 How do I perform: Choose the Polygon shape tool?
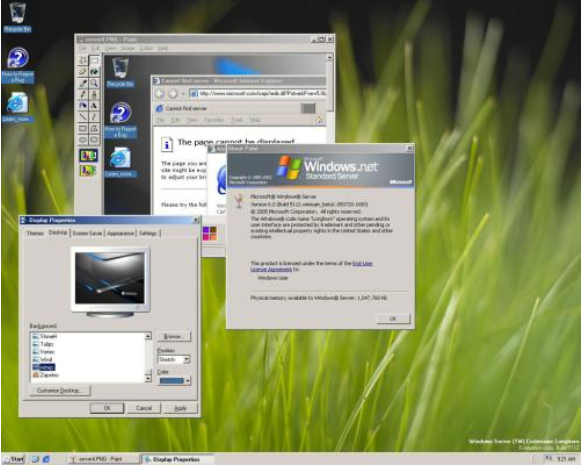coord(94,129)
